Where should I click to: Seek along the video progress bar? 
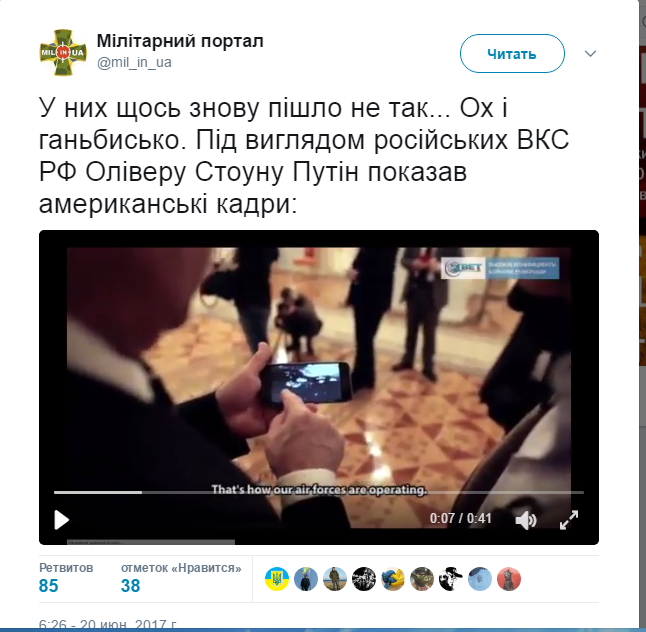point(318,492)
